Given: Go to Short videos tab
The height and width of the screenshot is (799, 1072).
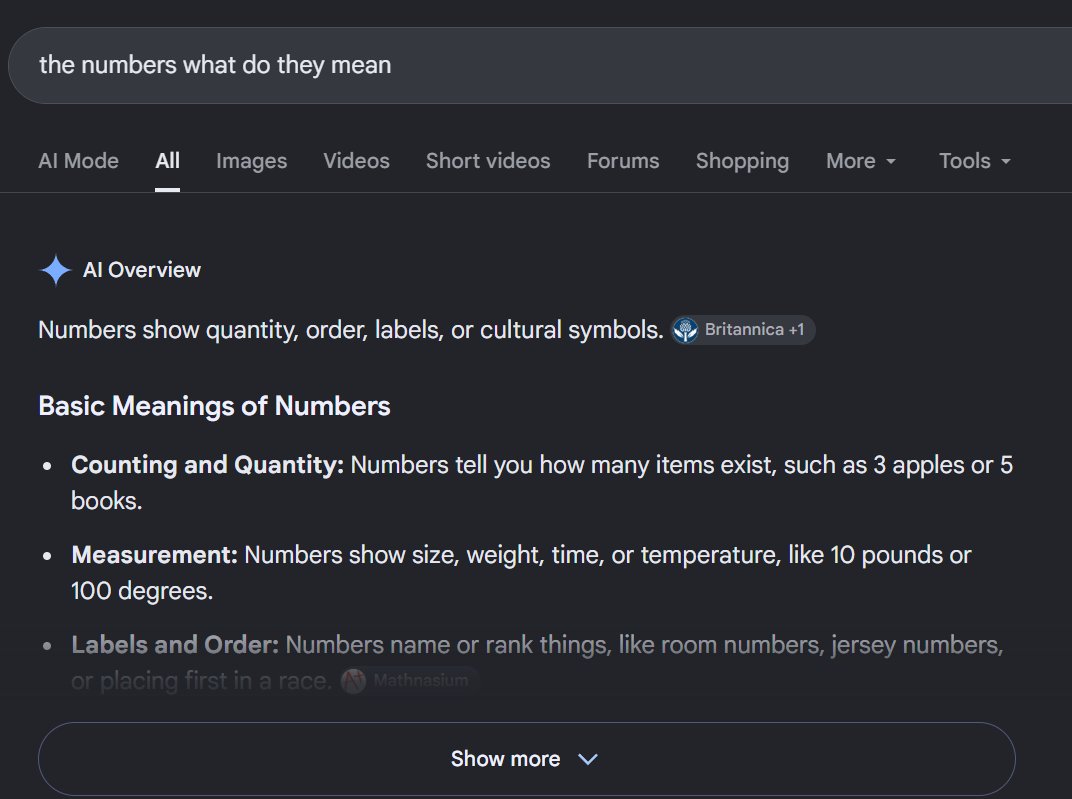Looking at the screenshot, I should pyautogui.click(x=488, y=161).
